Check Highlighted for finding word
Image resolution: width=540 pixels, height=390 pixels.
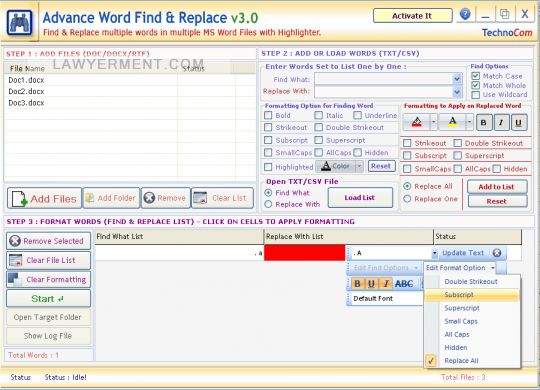pyautogui.click(x=268, y=167)
